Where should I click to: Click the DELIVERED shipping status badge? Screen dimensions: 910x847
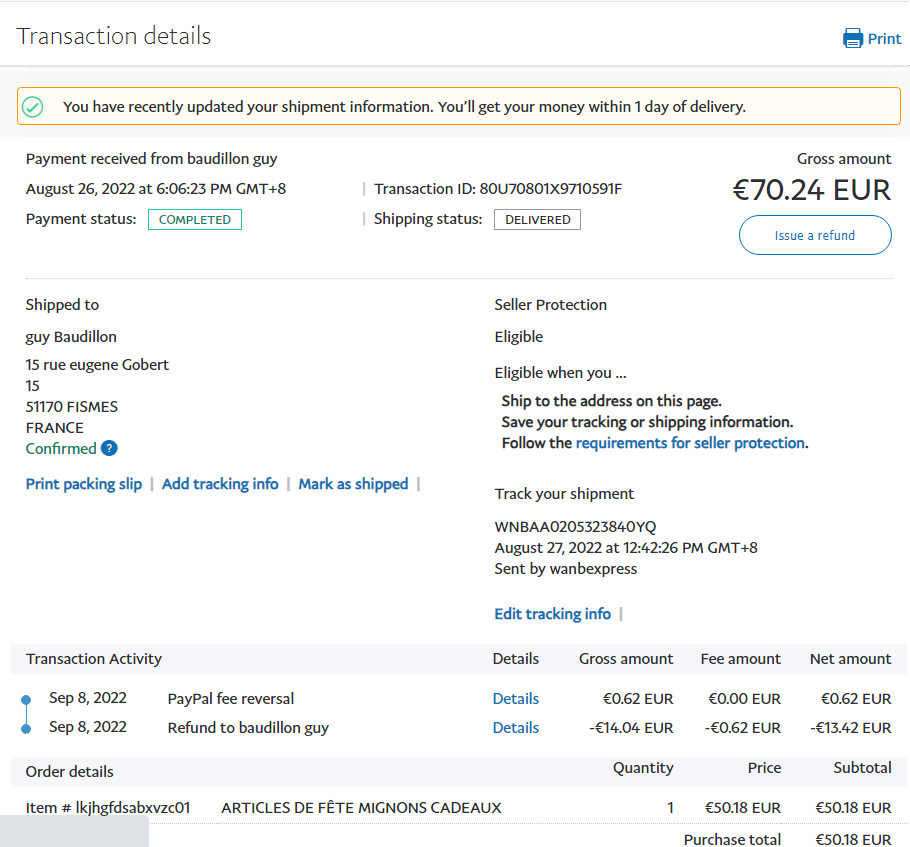pyautogui.click(x=537, y=220)
